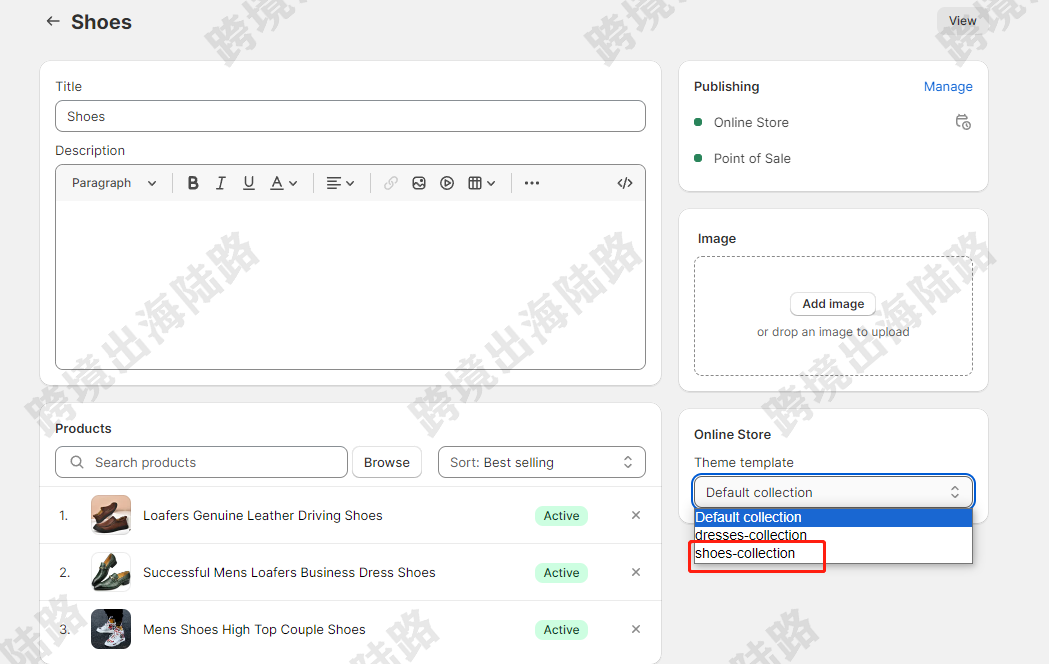Screen dimensions: 1049x664
Task: Insert an image into the description
Action: point(419,183)
